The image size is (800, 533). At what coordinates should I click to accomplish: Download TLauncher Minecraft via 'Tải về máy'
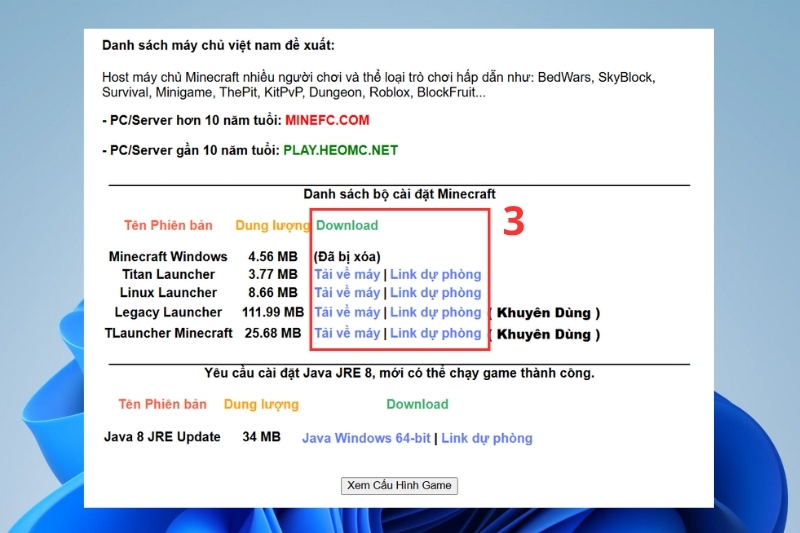[x=347, y=333]
